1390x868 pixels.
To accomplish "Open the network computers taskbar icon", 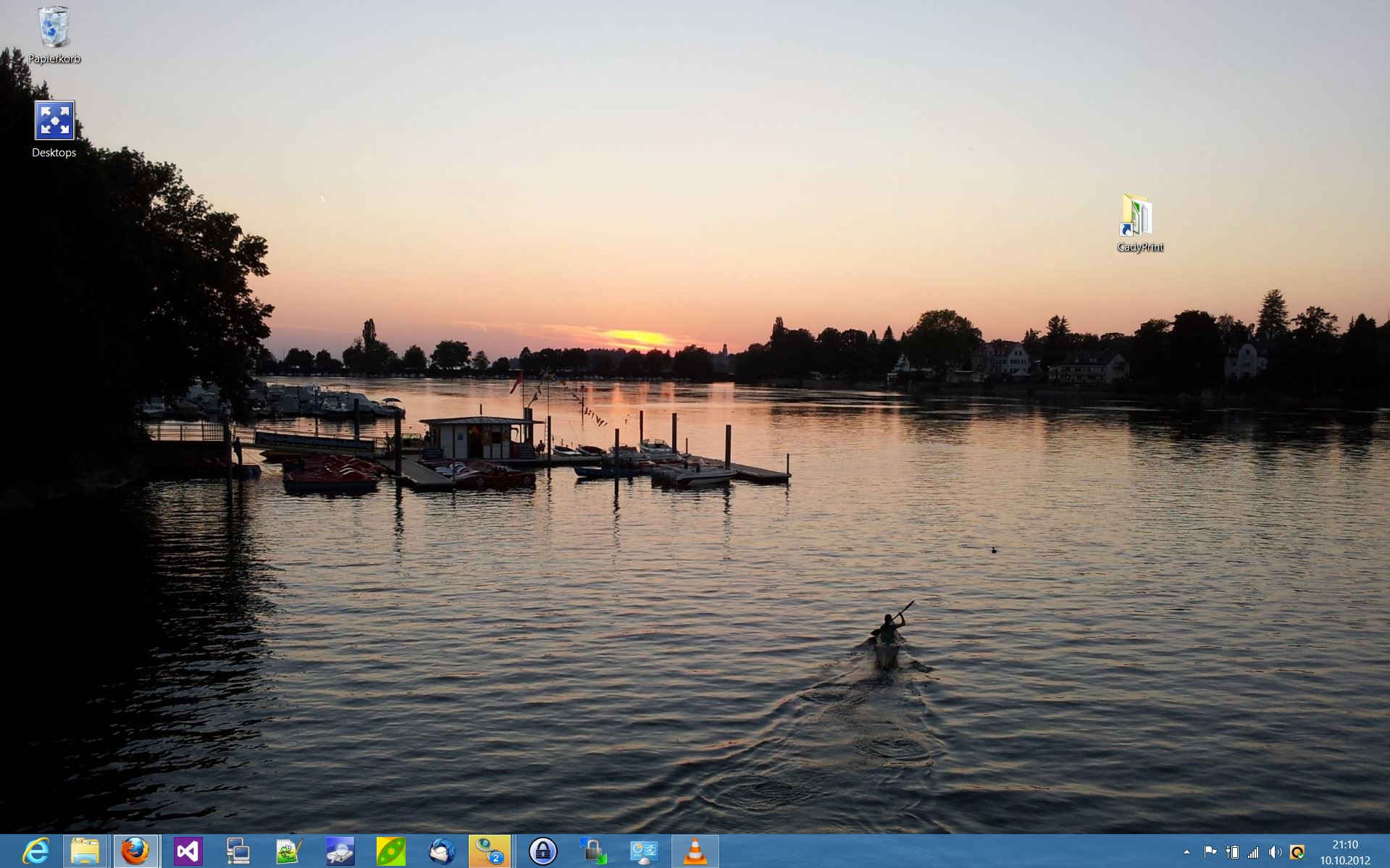I will (238, 851).
